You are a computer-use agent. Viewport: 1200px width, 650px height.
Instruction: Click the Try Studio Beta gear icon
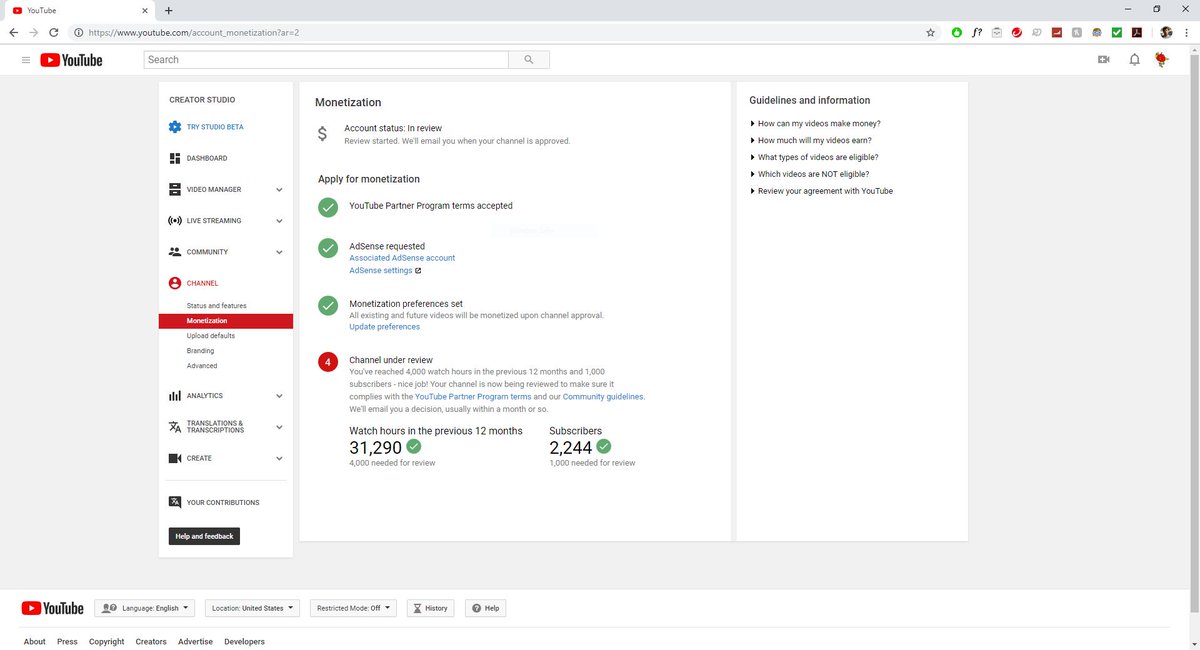pyautogui.click(x=175, y=127)
